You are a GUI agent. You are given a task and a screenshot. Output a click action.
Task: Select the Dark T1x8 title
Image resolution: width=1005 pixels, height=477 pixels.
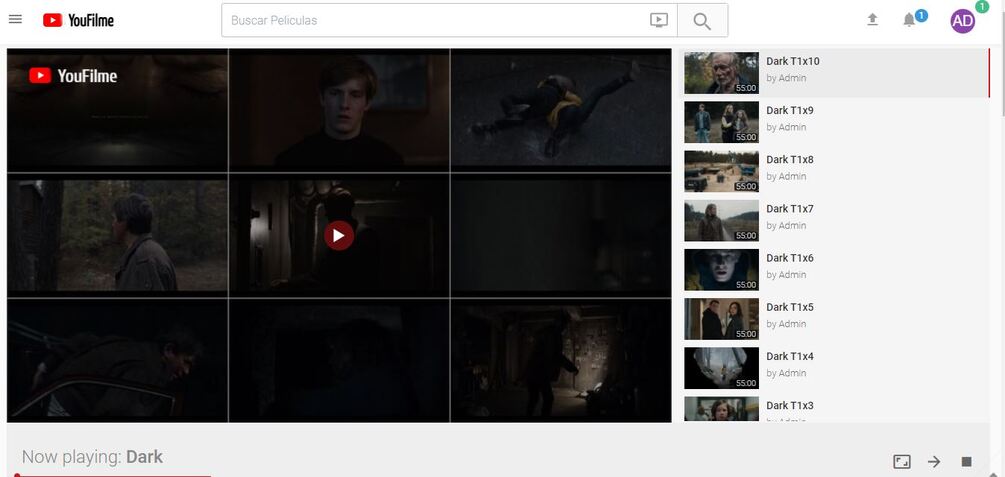tap(790, 160)
